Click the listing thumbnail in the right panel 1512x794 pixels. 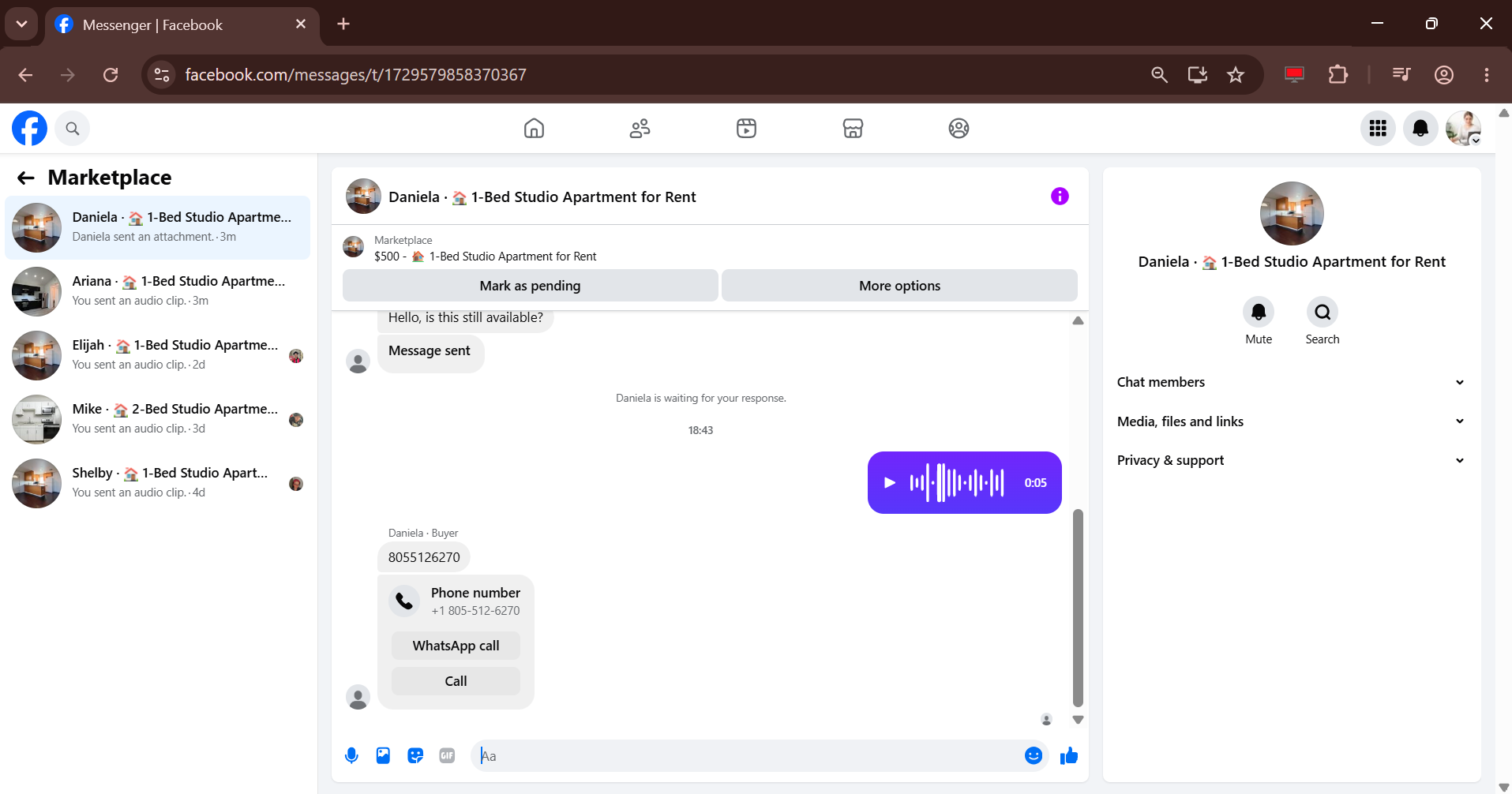(x=1292, y=214)
